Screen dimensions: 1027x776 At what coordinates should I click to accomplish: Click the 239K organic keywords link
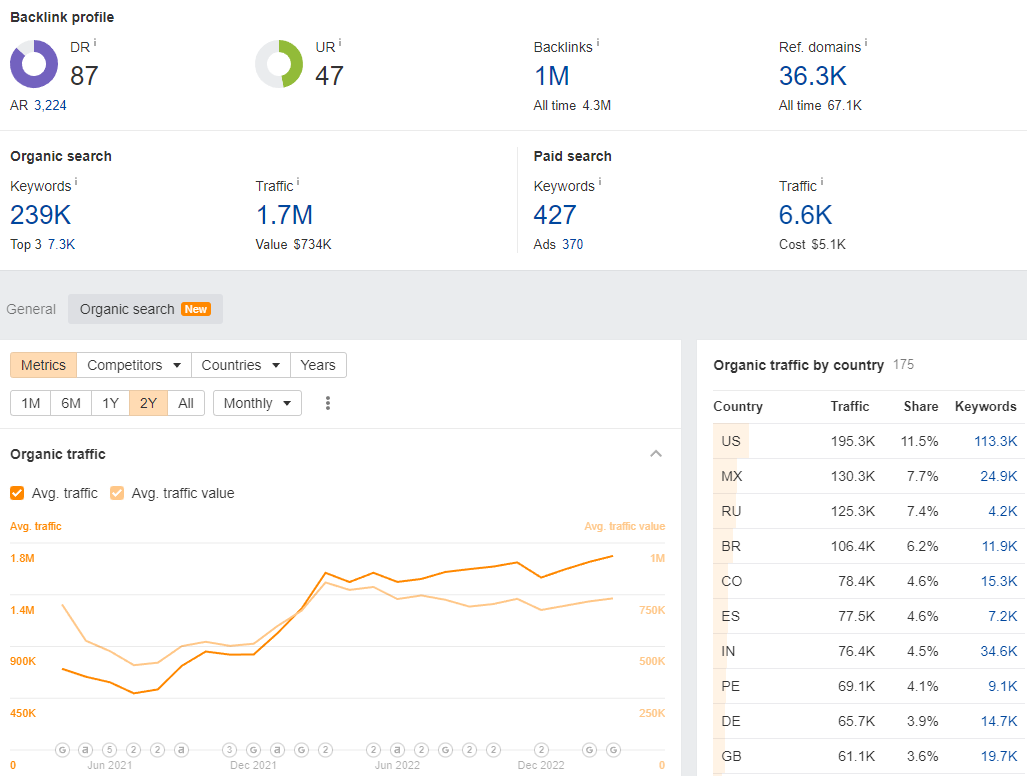coord(40,214)
